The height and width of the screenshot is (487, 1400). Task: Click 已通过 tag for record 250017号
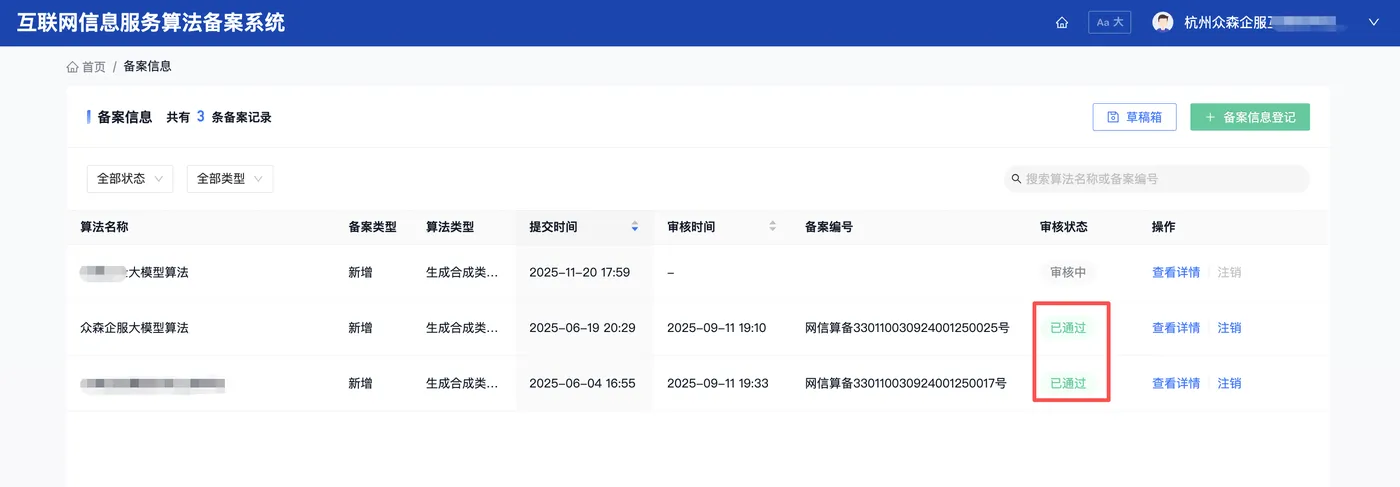1068,383
